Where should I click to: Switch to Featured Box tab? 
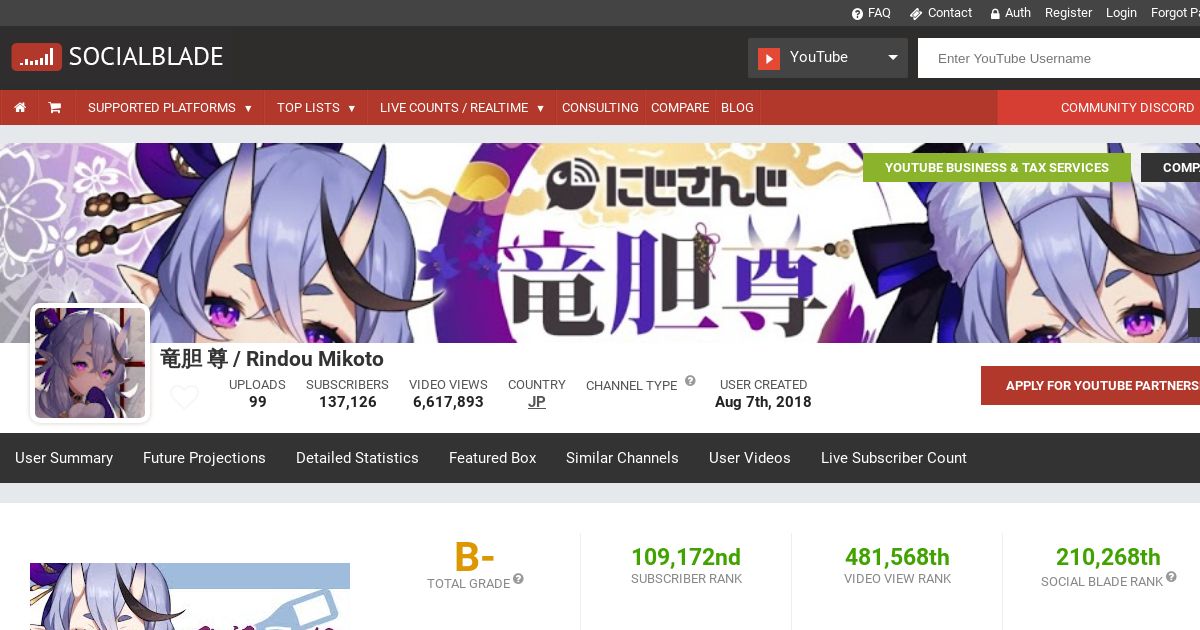click(x=493, y=458)
